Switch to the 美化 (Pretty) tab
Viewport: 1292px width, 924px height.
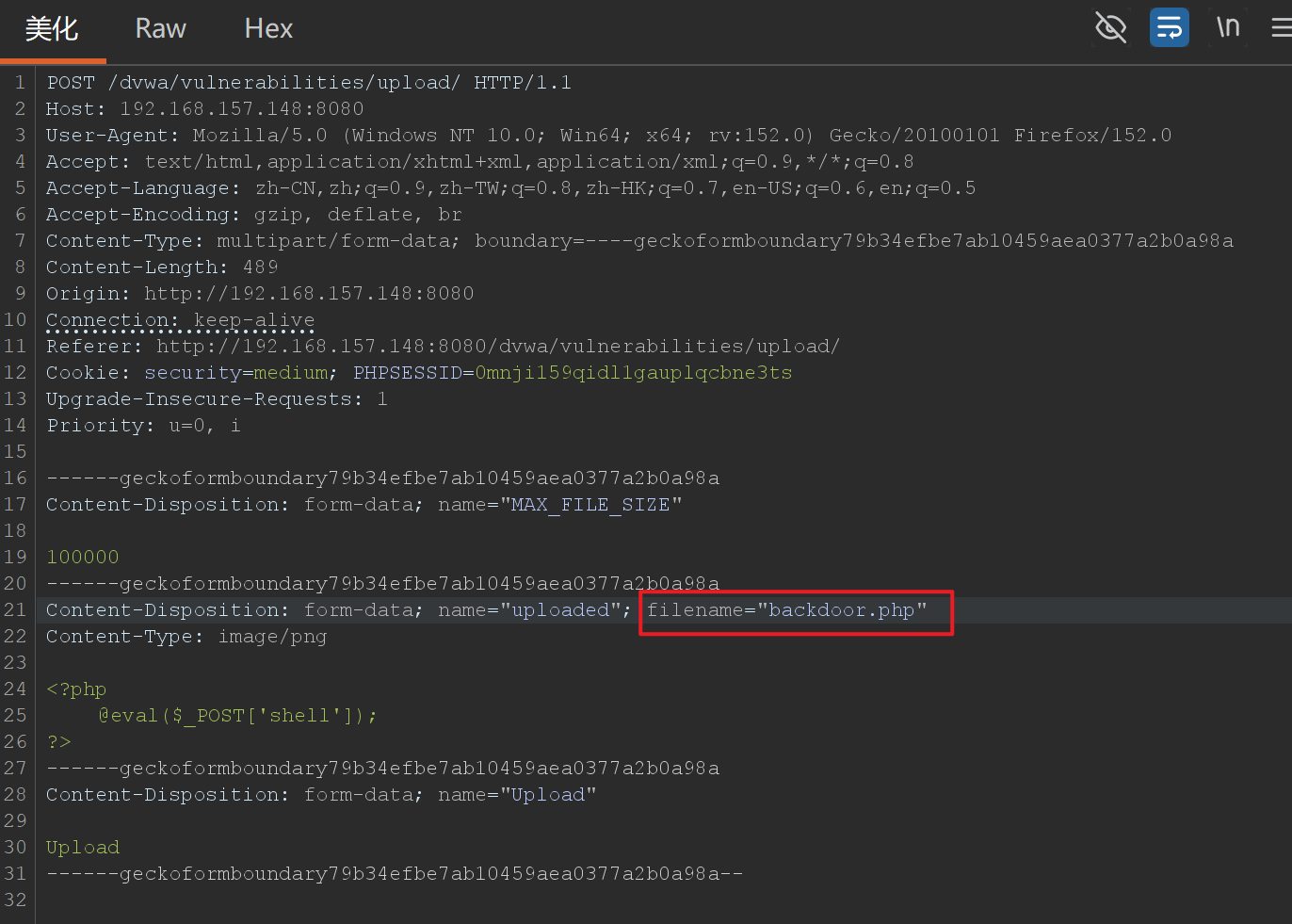click(52, 29)
